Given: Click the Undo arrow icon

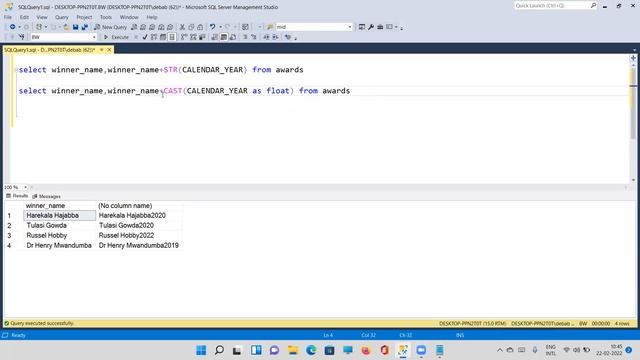Looking at the screenshot, I should (212, 27).
